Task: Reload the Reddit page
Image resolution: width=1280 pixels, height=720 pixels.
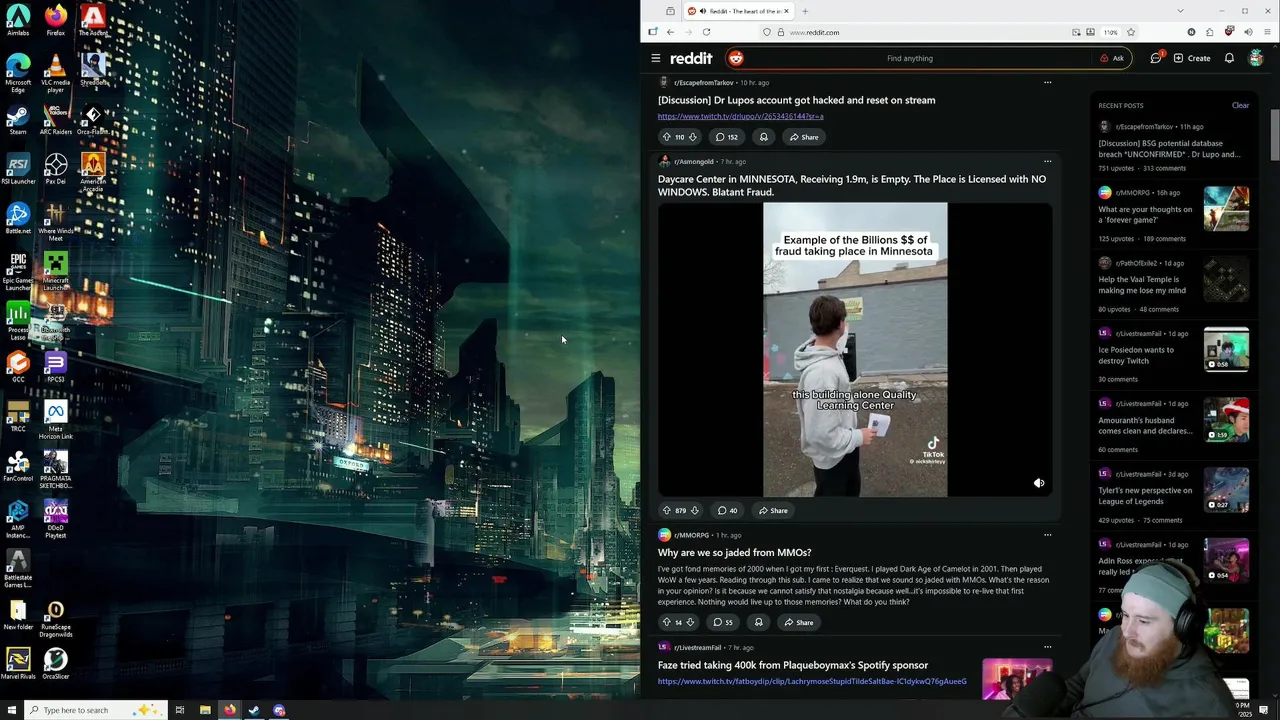Action: (706, 32)
